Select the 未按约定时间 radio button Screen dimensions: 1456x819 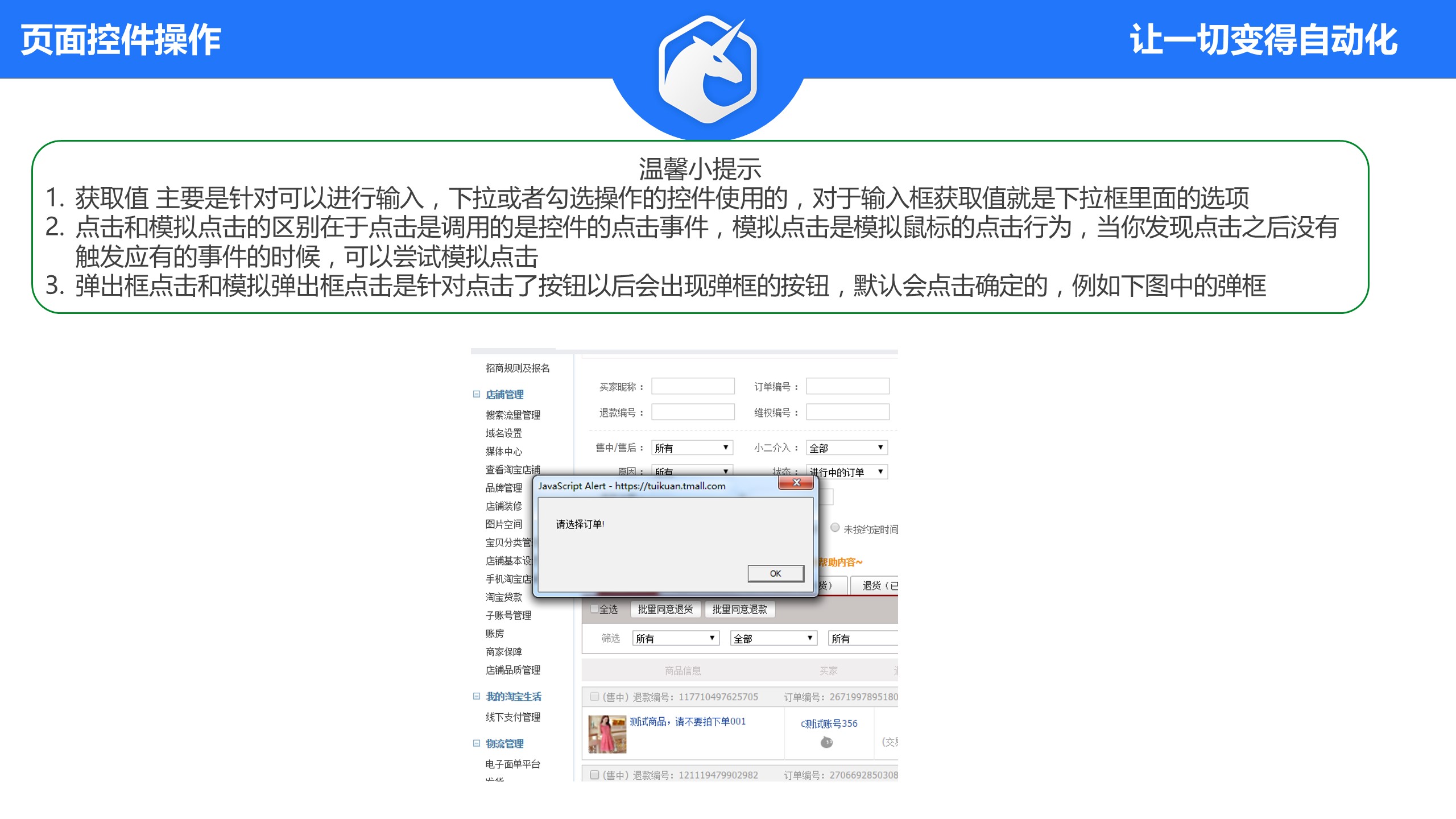tap(835, 528)
